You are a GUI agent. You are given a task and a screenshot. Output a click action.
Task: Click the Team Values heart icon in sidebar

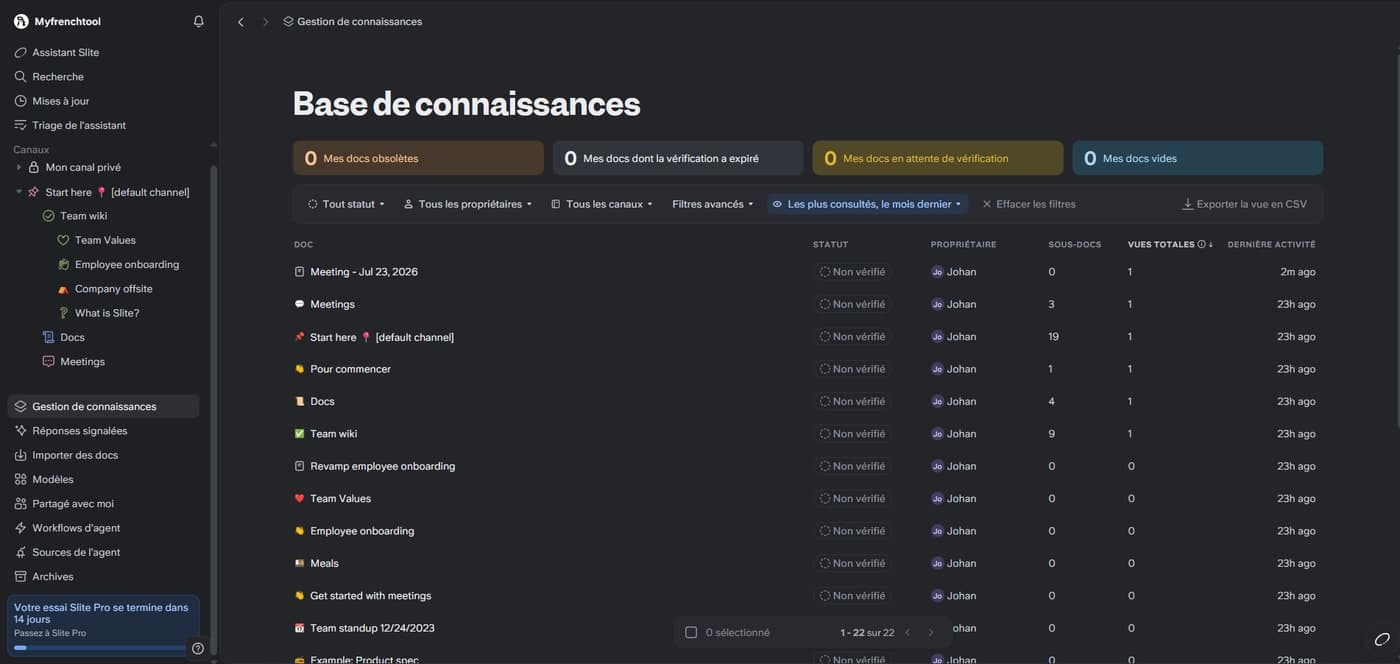click(63, 240)
